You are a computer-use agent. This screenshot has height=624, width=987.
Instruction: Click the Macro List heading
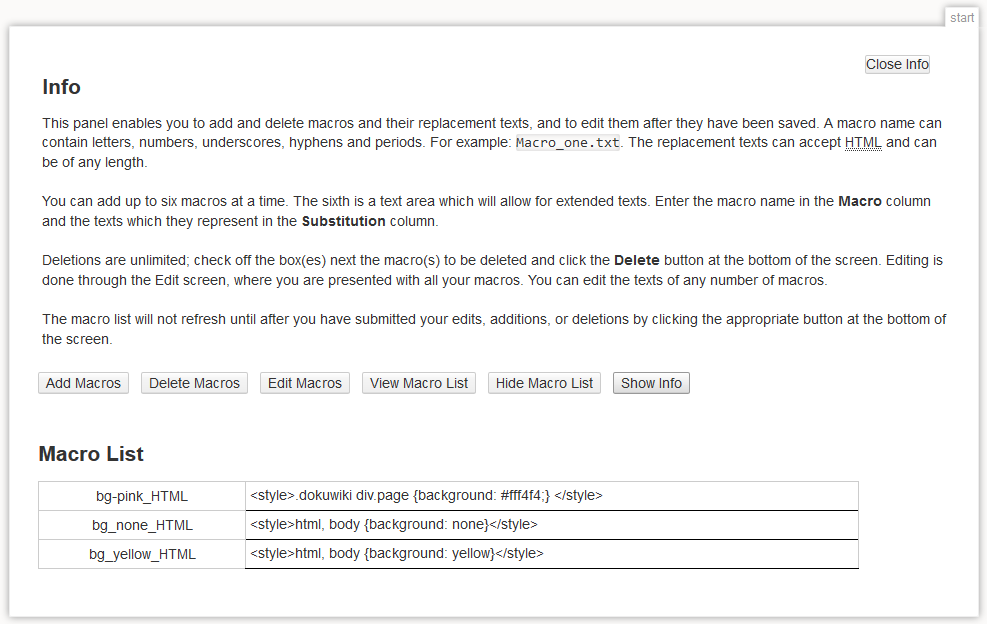click(91, 454)
